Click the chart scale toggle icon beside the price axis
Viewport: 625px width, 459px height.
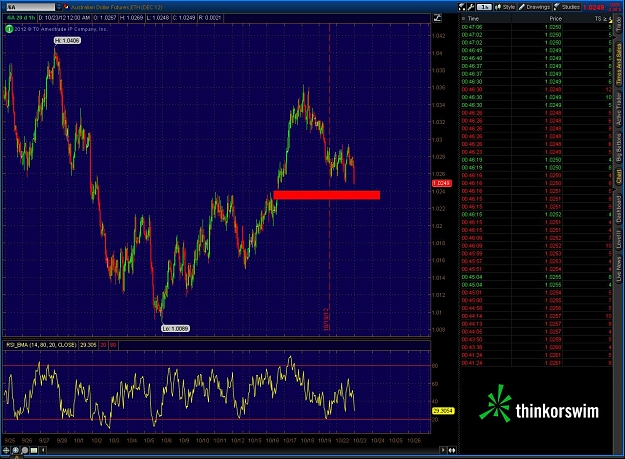[437, 18]
